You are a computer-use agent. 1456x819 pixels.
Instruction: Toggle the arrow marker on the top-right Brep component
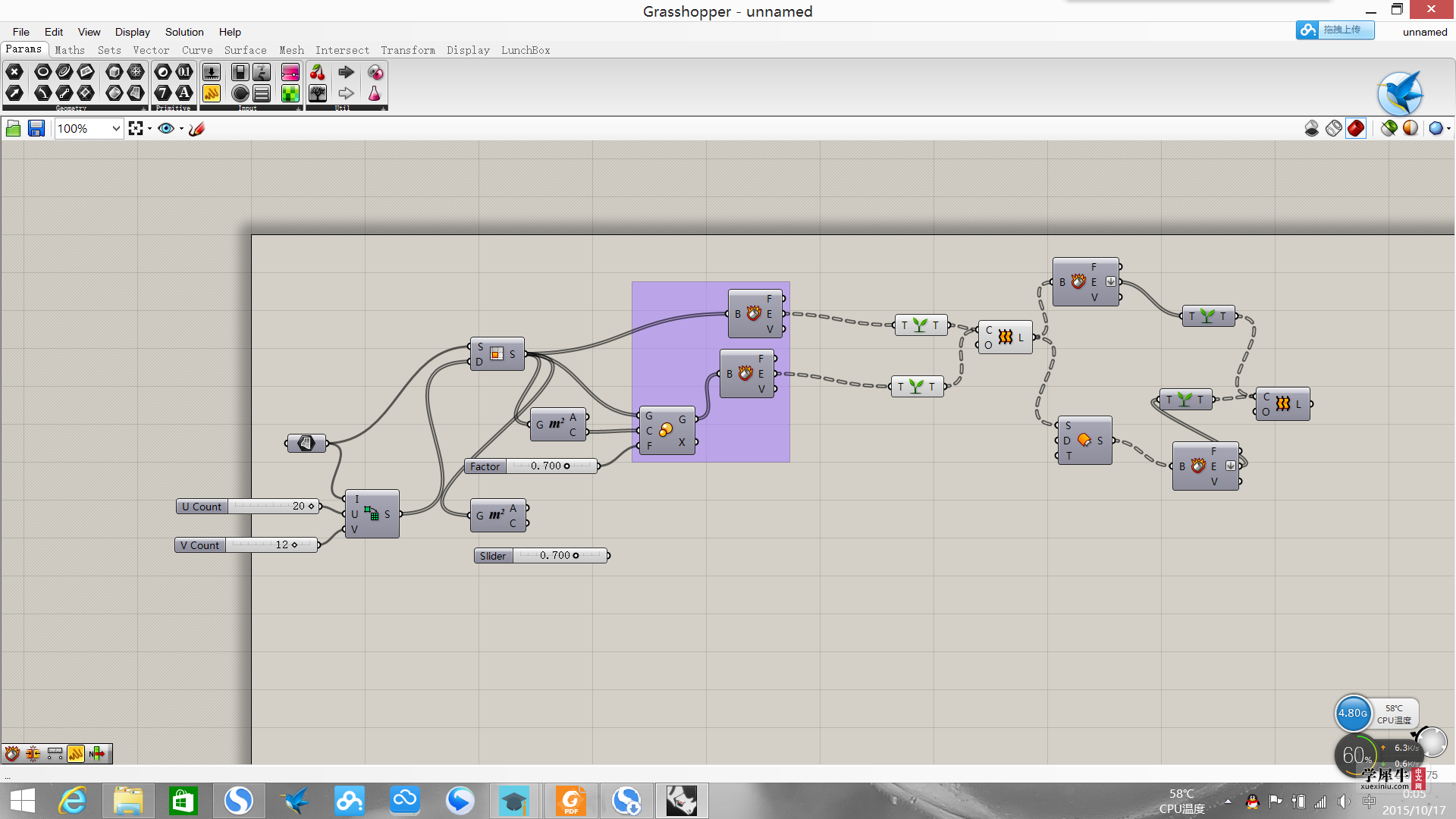(1111, 281)
